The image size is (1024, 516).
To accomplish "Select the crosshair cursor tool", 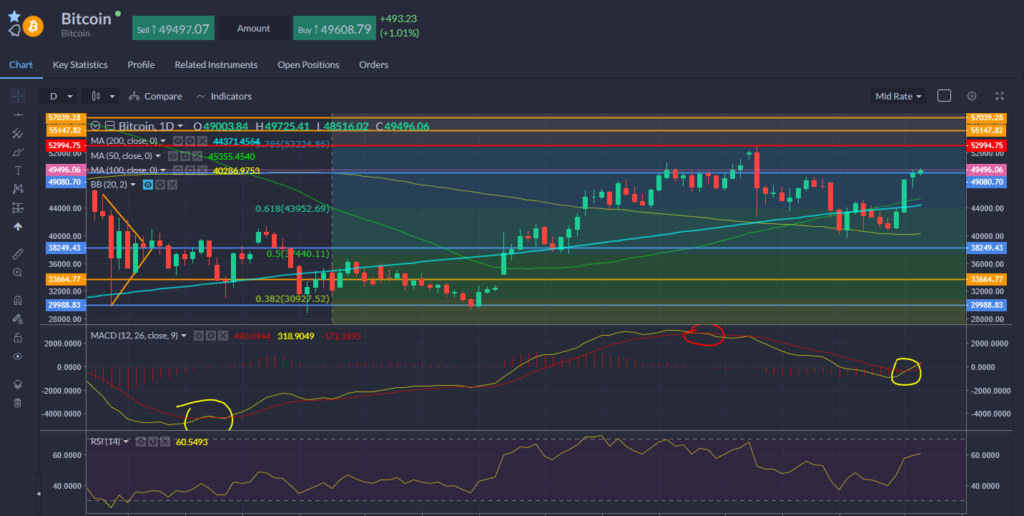I will (17, 97).
